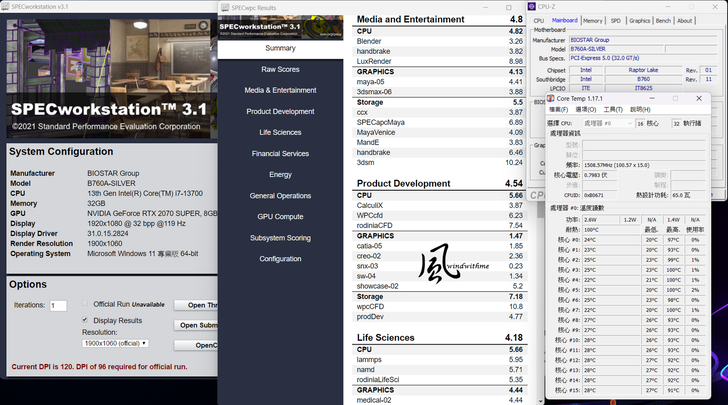728x405 pixels.
Task: Switch to the CPU tab in CPU-Z
Action: pyautogui.click(x=539, y=21)
